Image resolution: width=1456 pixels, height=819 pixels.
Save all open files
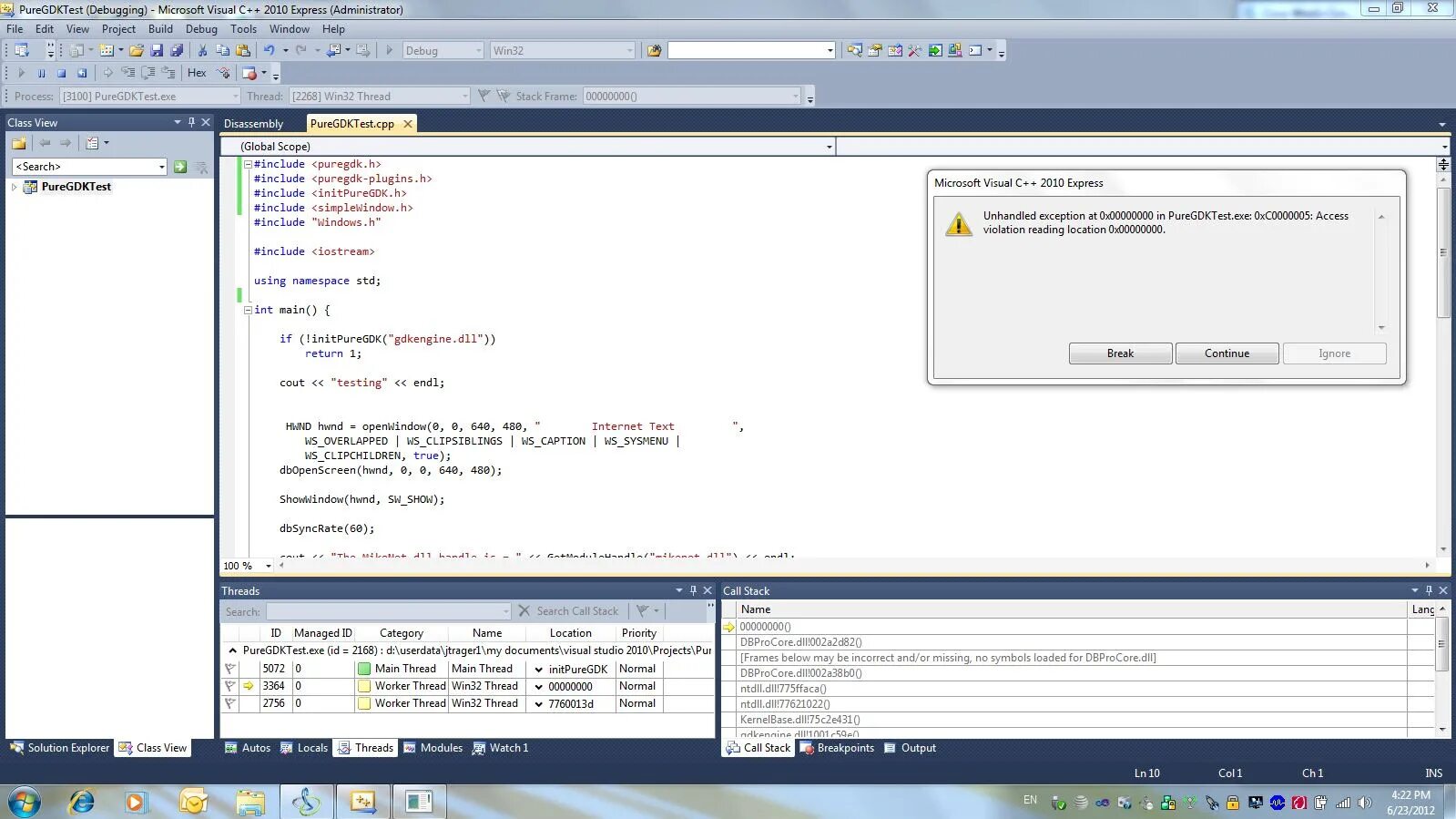coord(176,51)
